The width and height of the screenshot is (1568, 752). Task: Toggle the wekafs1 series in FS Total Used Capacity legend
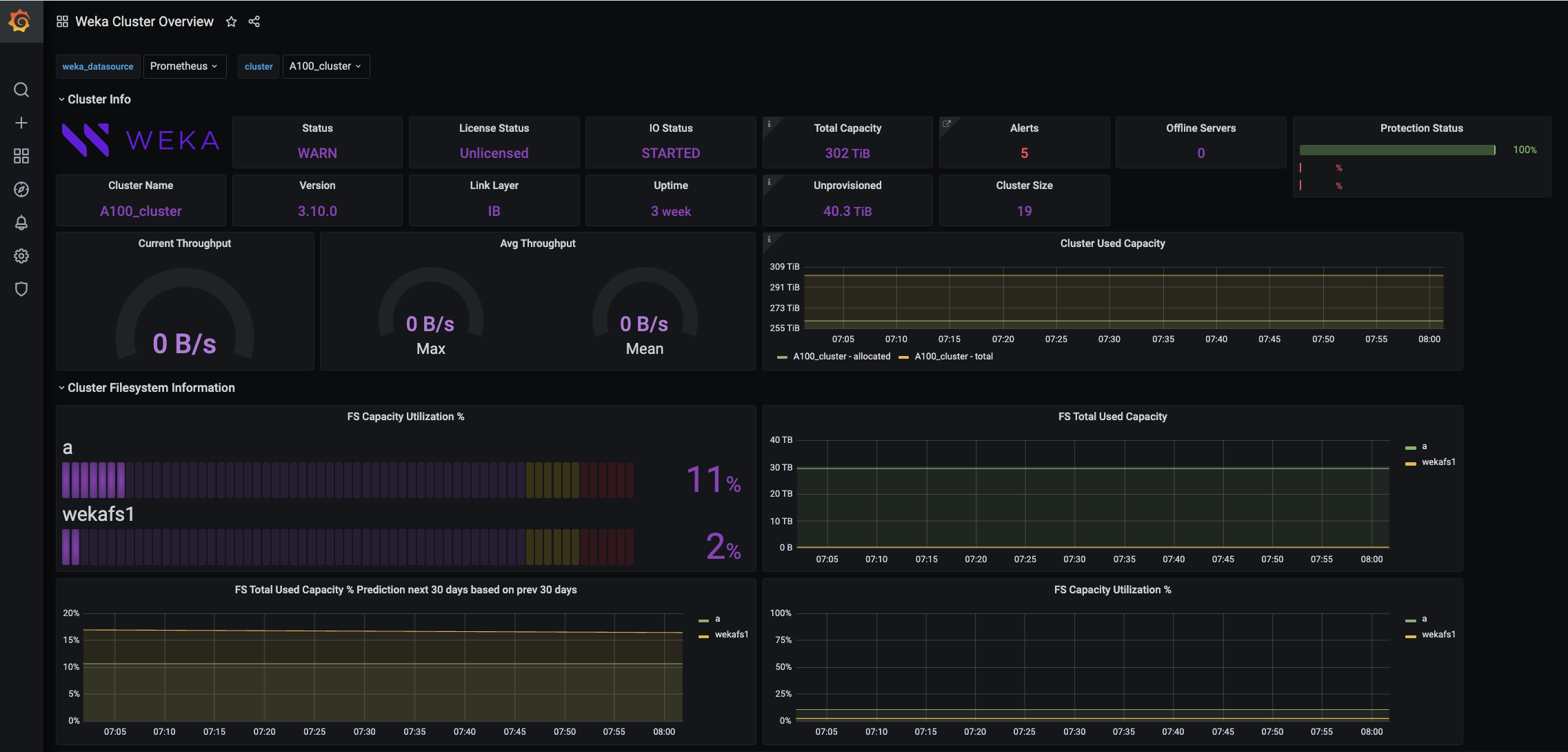tap(1438, 462)
